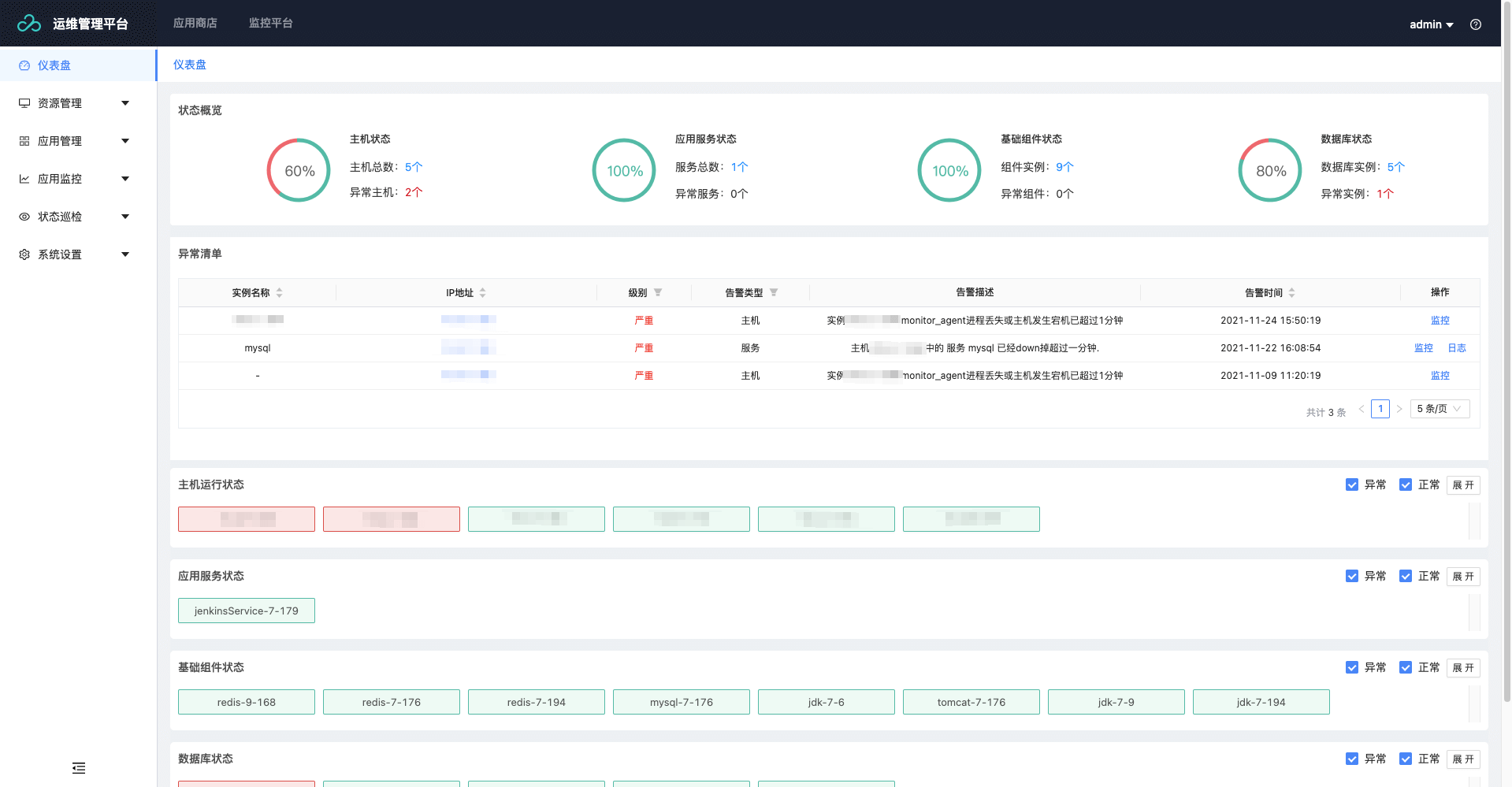This screenshot has width=1512, height=787.
Task: Sort the table by 实例名称 arrows
Action: point(279,292)
